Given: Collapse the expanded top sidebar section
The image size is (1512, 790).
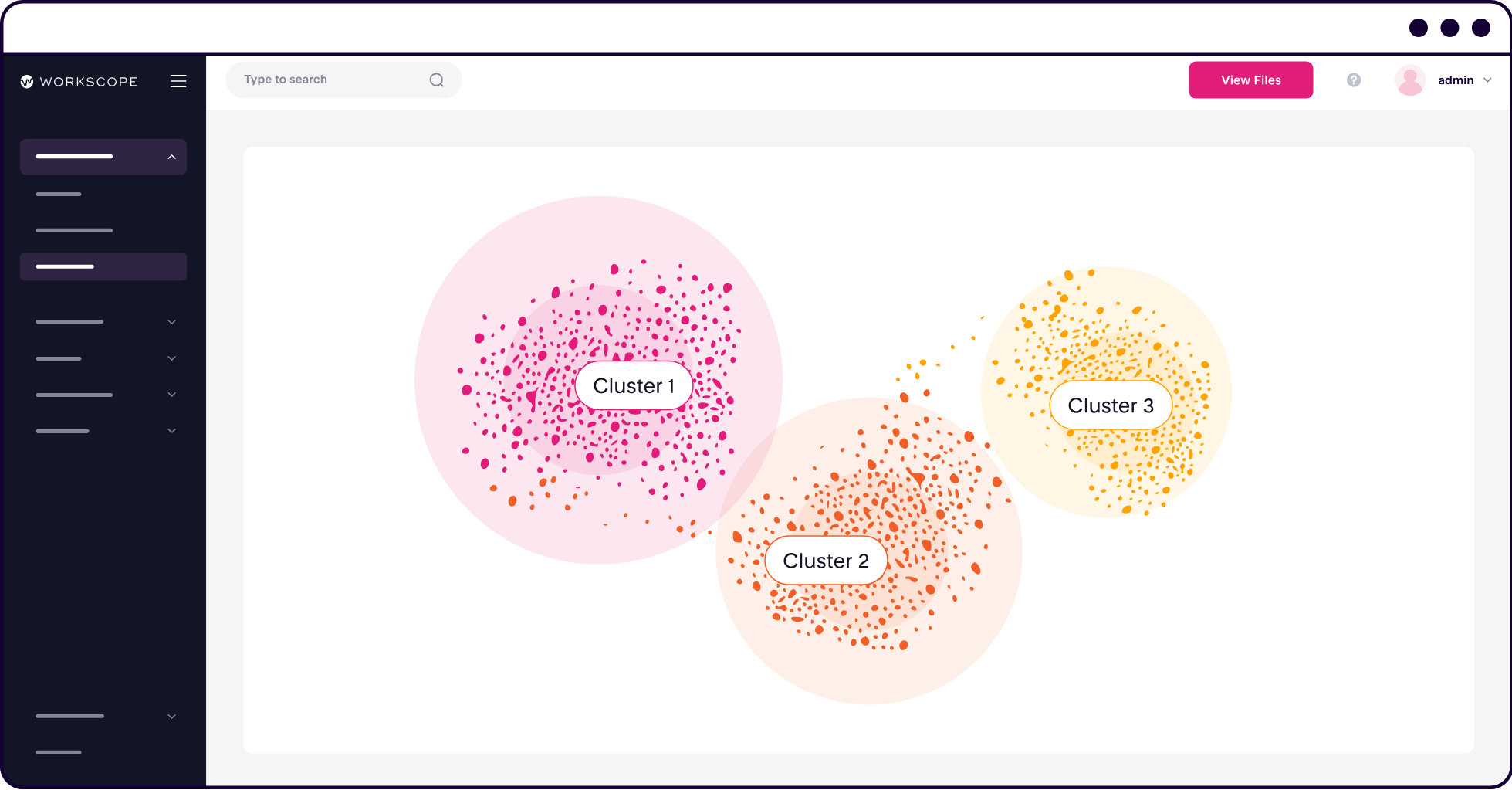Looking at the screenshot, I should tap(171, 157).
